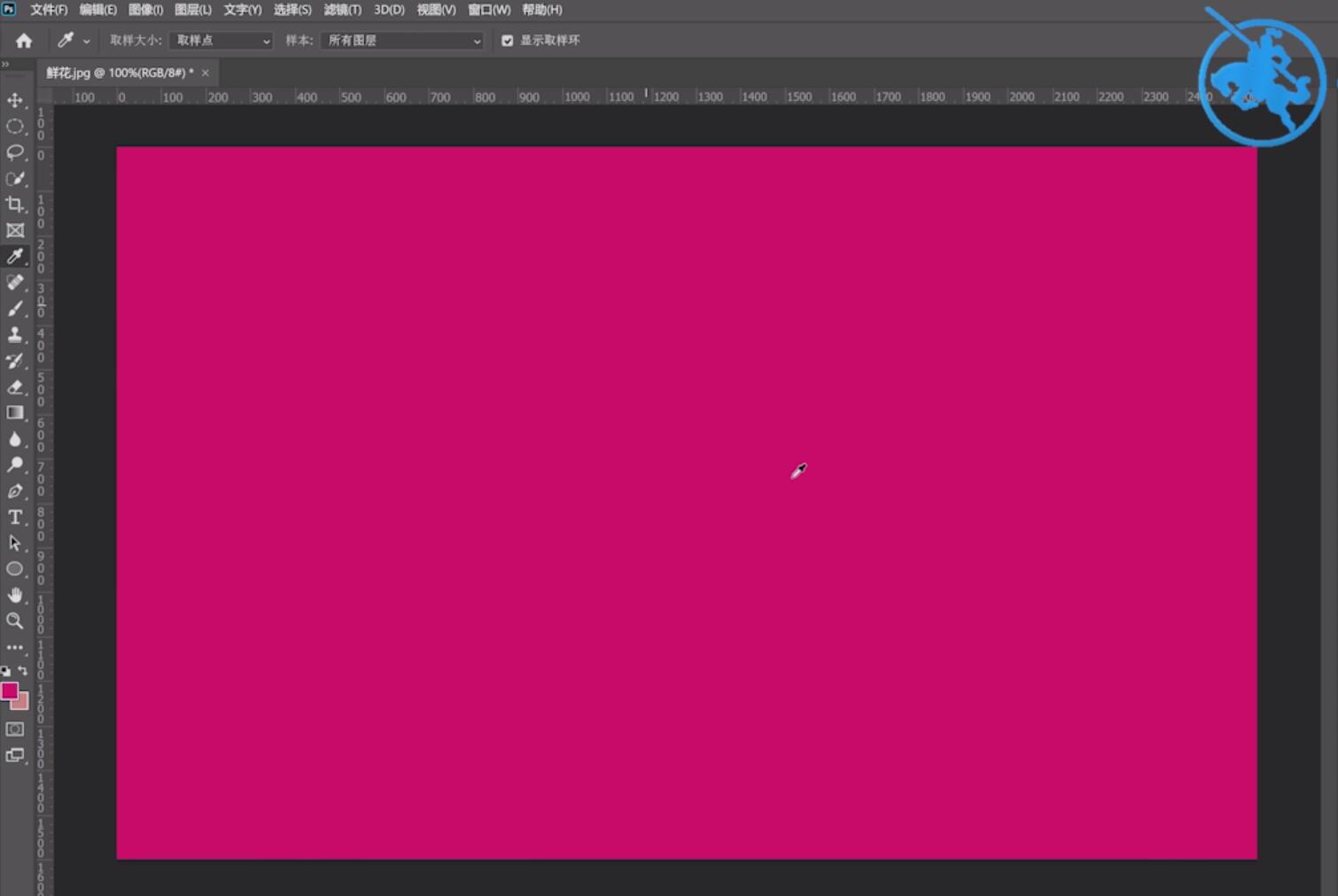Toggle Quick Mask mode
Screen dimensions: 1338x896
(15, 729)
